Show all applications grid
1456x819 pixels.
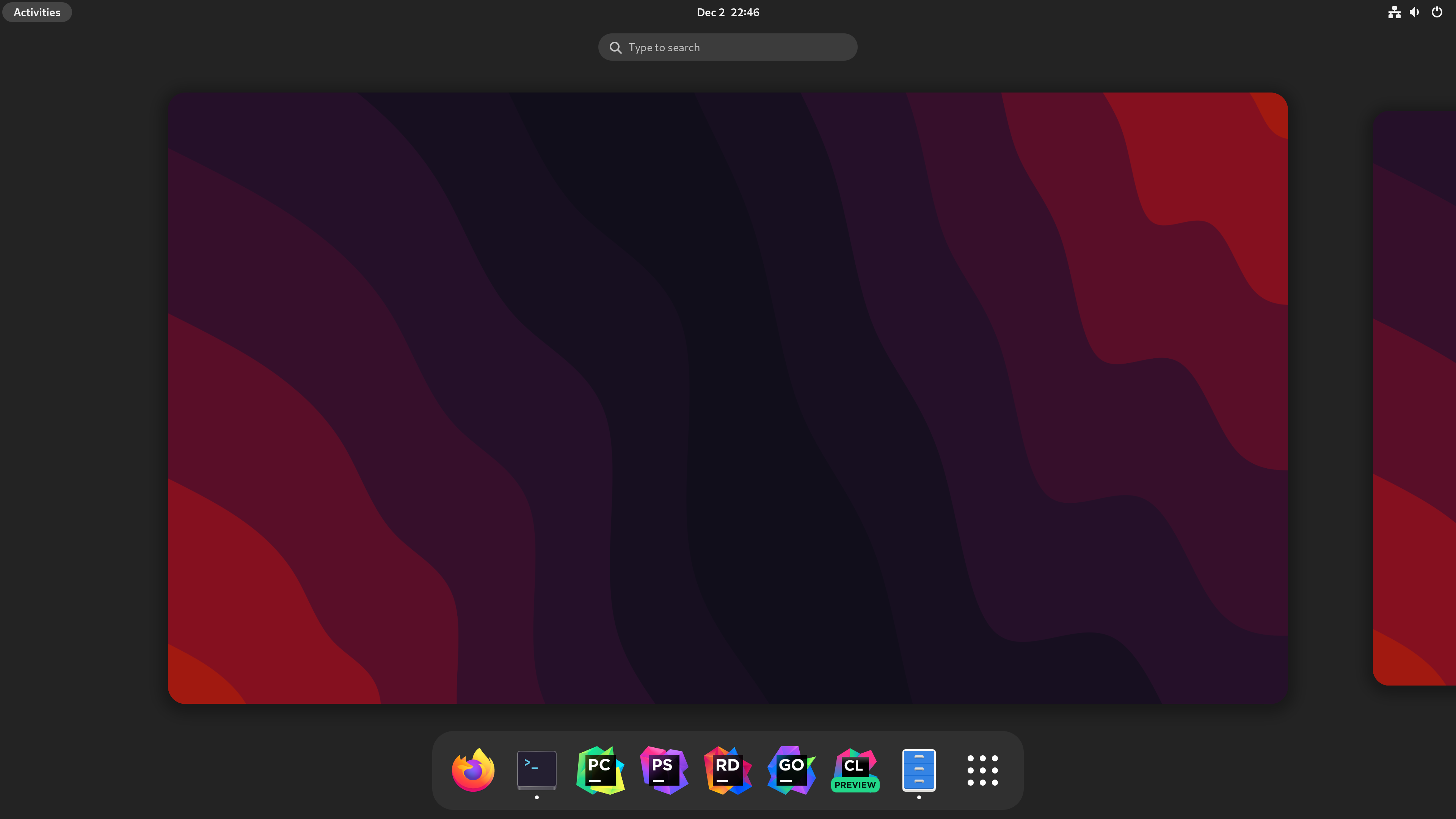point(982,770)
